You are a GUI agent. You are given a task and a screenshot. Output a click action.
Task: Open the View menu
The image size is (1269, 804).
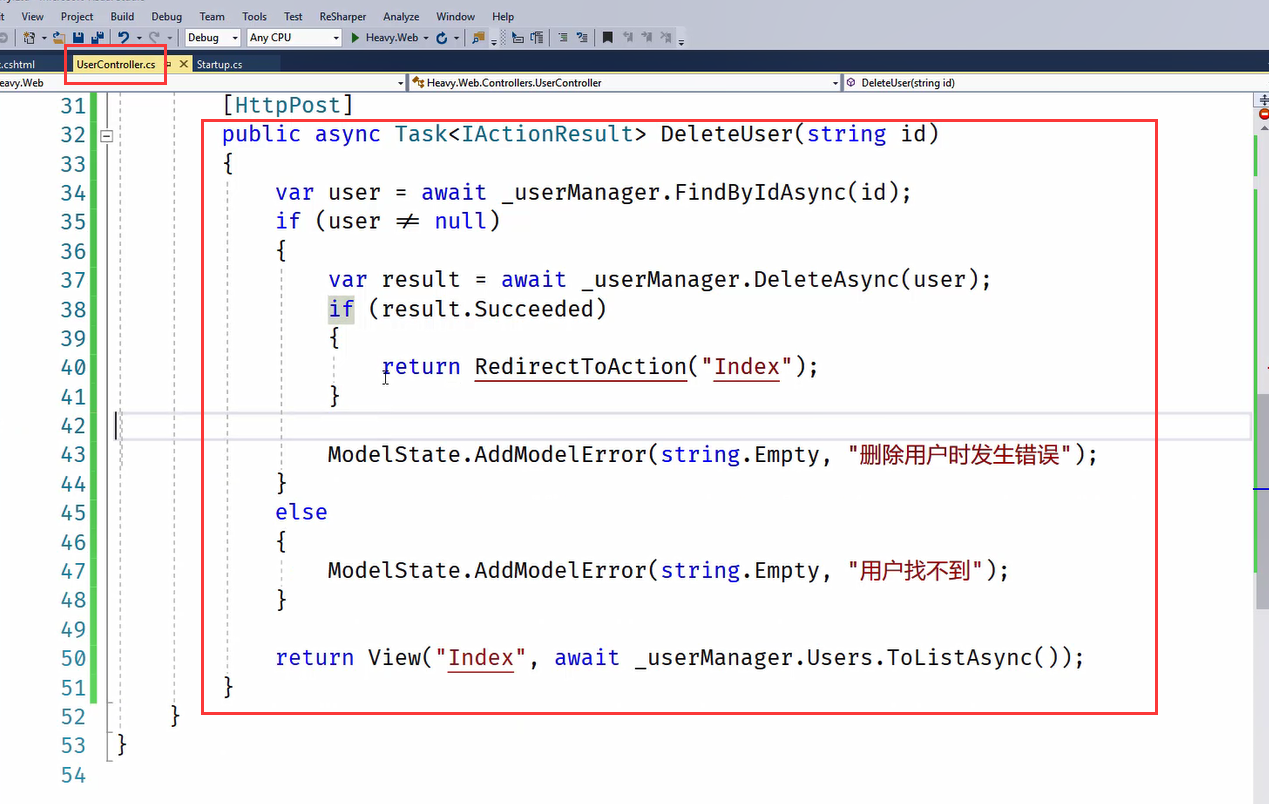click(32, 16)
